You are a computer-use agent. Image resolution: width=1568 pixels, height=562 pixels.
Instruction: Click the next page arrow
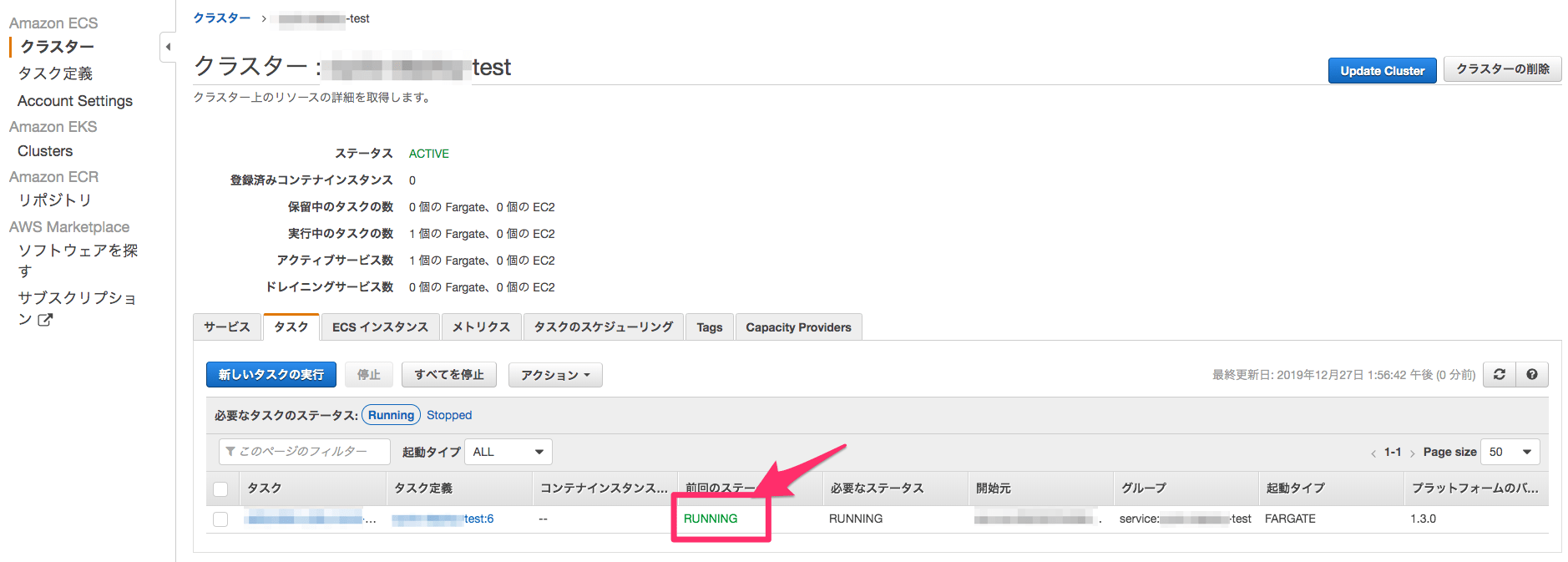tap(1412, 453)
